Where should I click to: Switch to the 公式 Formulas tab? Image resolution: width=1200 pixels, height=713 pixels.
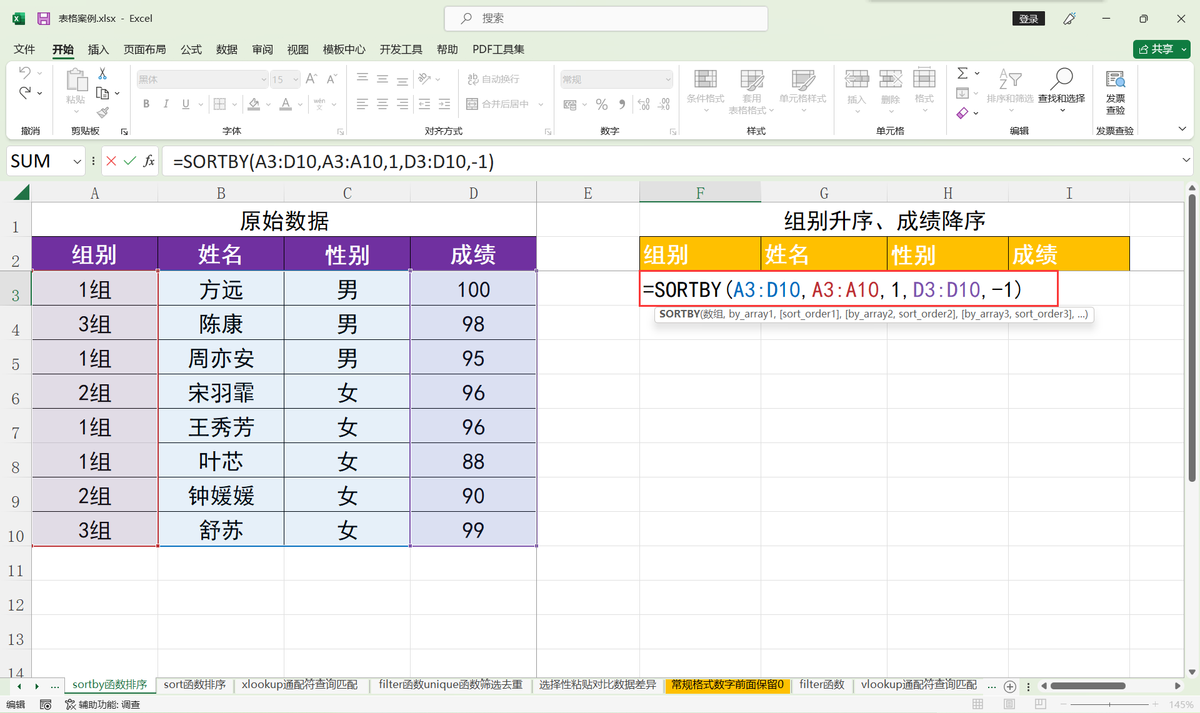pyautogui.click(x=191, y=49)
